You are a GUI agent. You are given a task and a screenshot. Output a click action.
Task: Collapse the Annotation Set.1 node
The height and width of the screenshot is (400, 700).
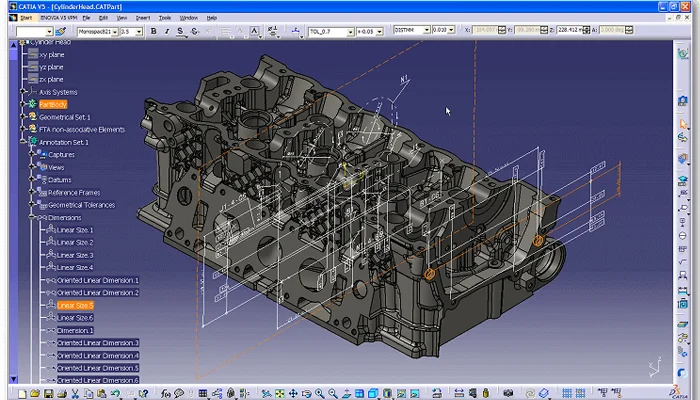24,142
